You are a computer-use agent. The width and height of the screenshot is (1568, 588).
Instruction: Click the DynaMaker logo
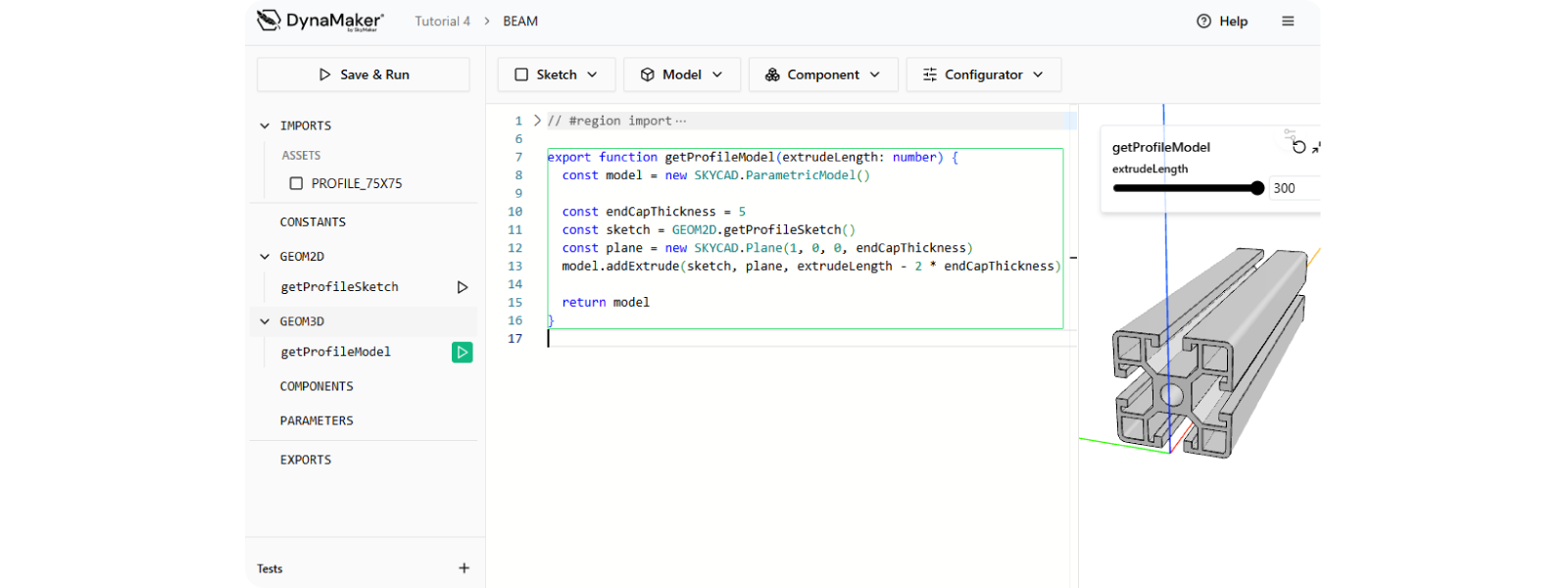[319, 21]
